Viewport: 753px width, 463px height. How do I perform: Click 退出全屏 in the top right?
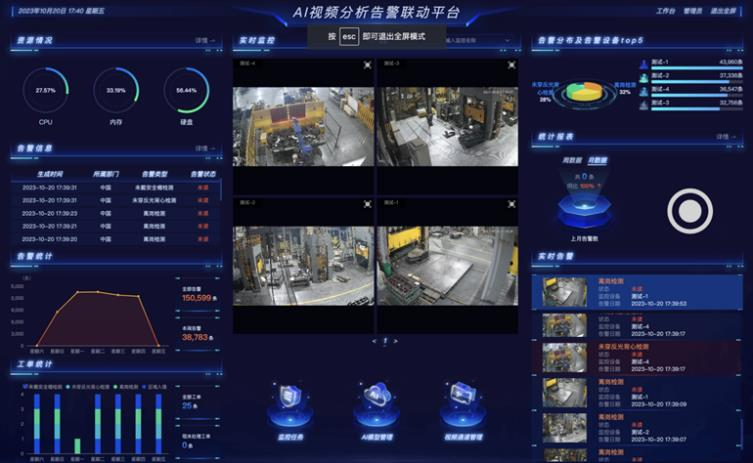click(722, 11)
